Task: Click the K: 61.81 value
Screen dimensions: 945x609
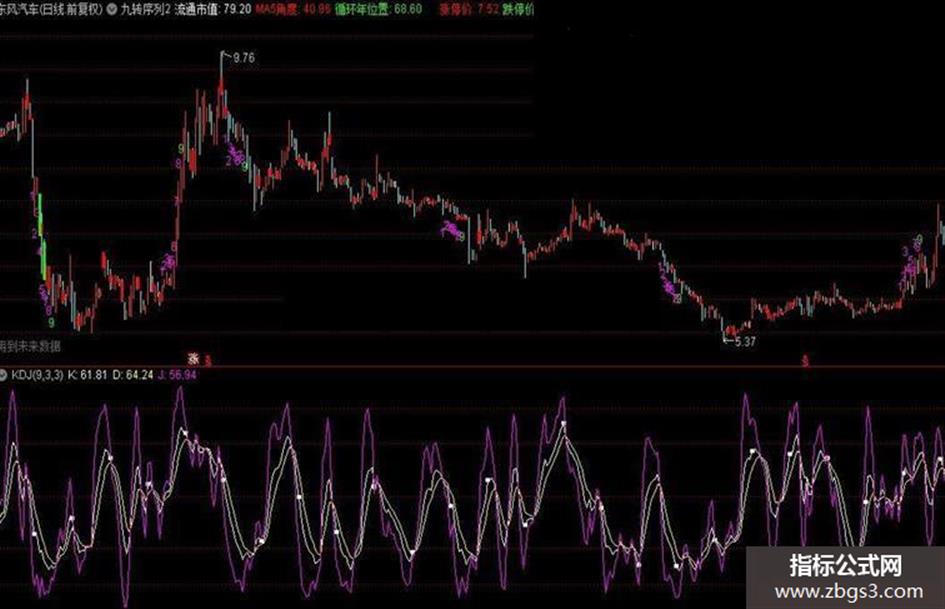Action: click(x=87, y=375)
